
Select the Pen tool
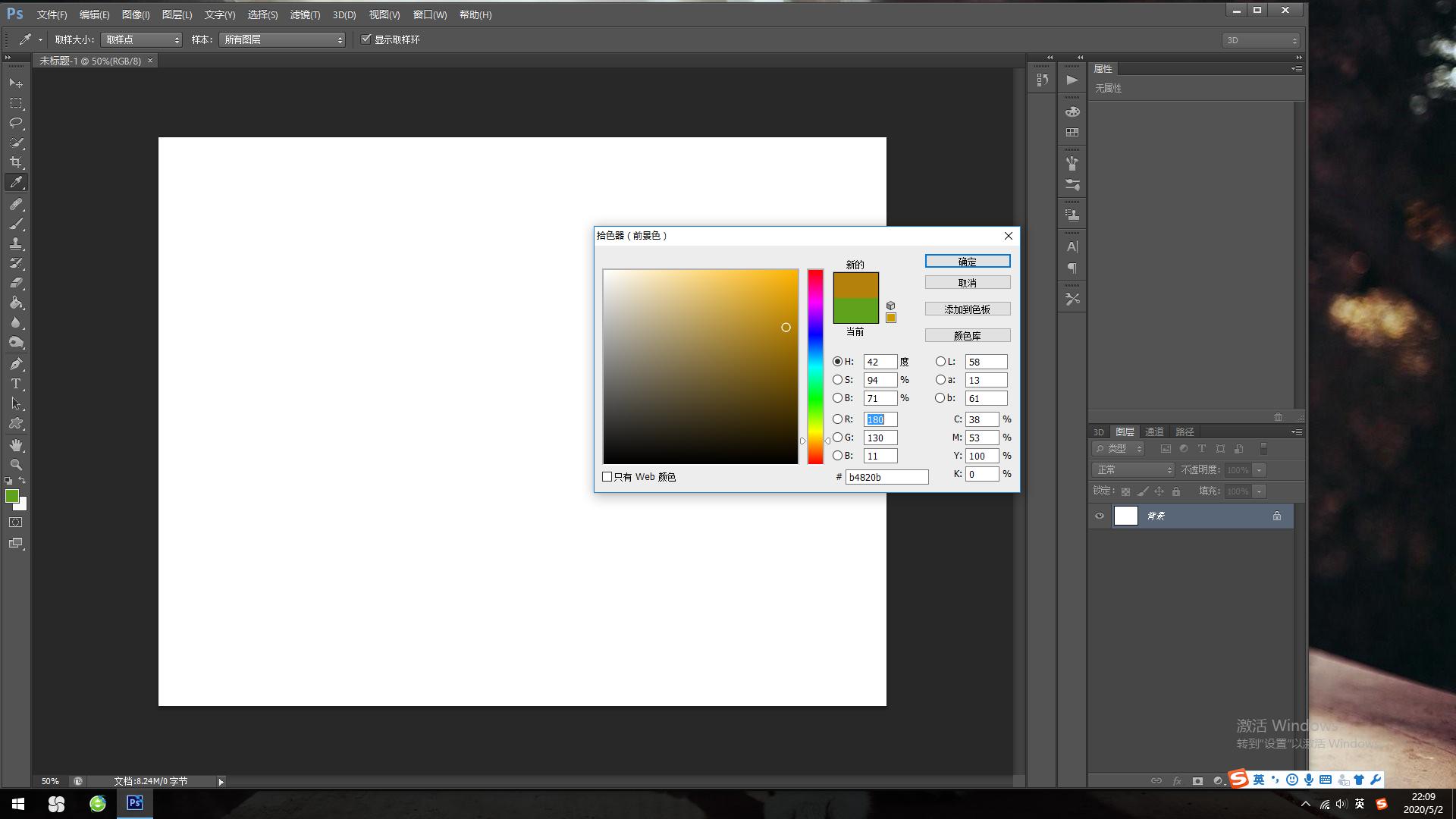(16, 364)
